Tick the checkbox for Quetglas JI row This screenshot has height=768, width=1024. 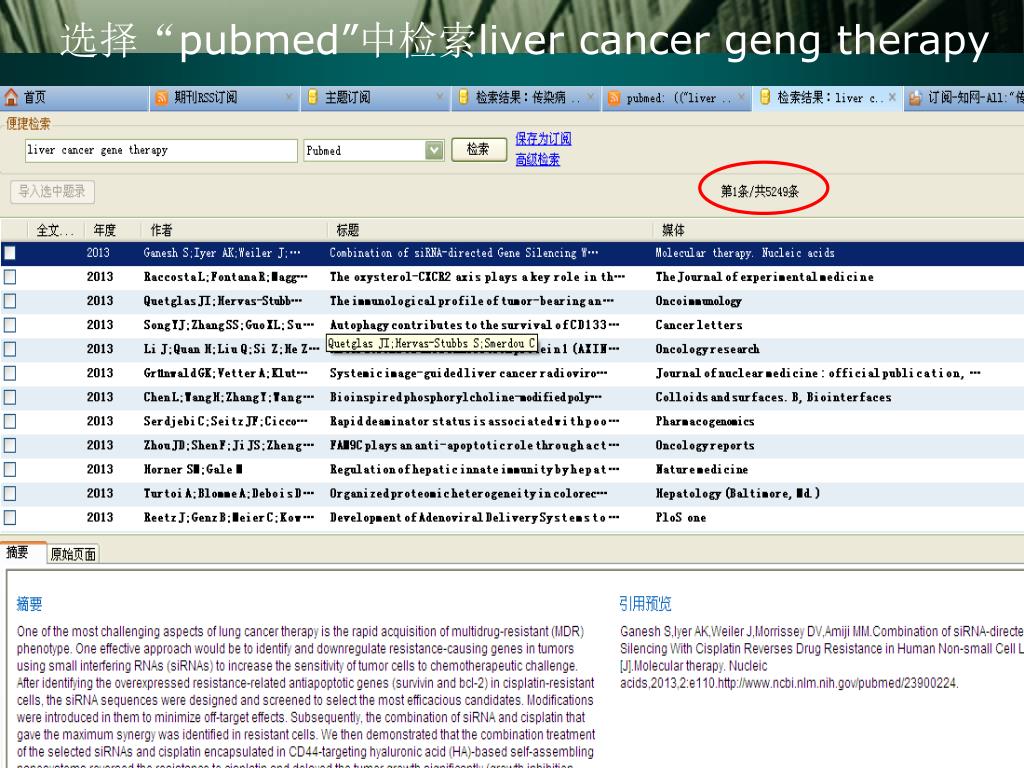click(10, 301)
